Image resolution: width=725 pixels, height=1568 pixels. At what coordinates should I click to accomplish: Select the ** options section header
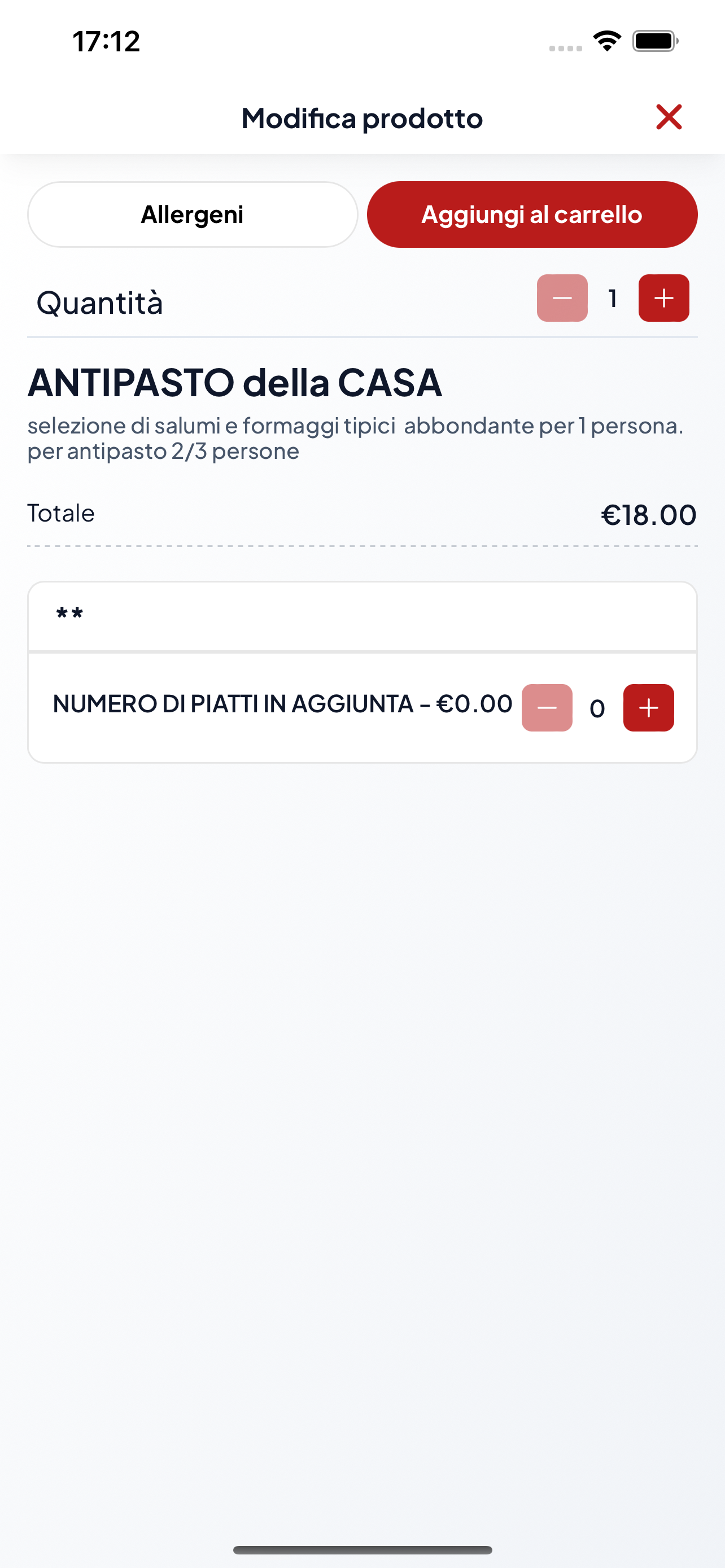click(x=362, y=616)
